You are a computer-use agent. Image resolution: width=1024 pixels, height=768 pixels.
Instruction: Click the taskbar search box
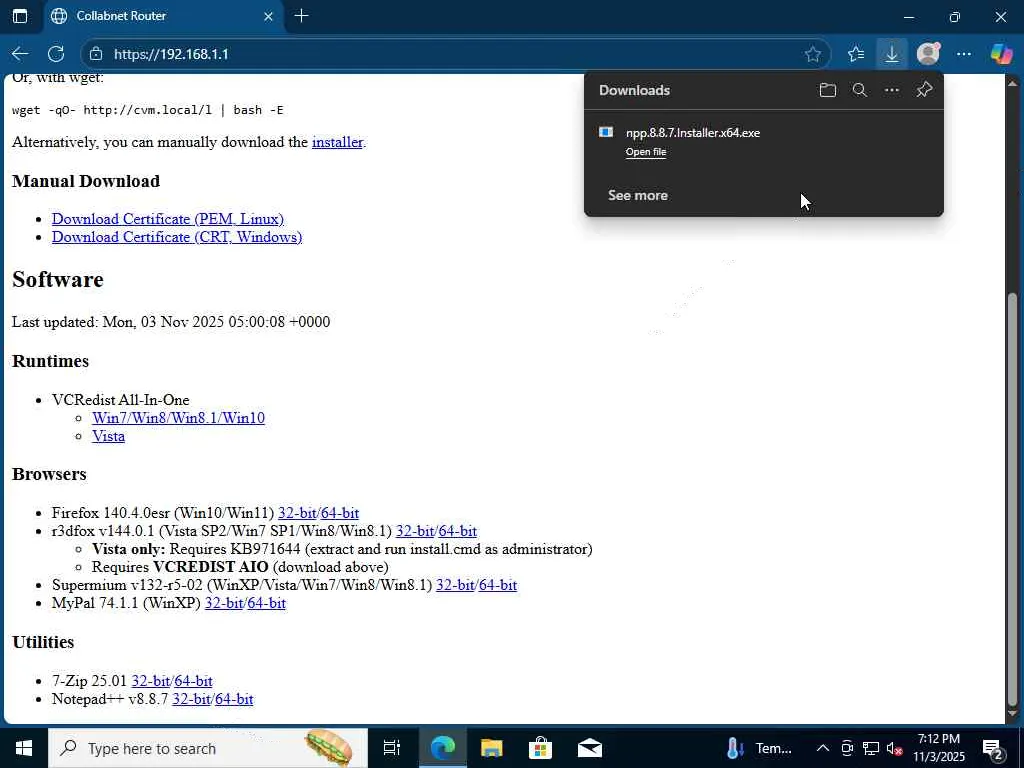(x=208, y=748)
